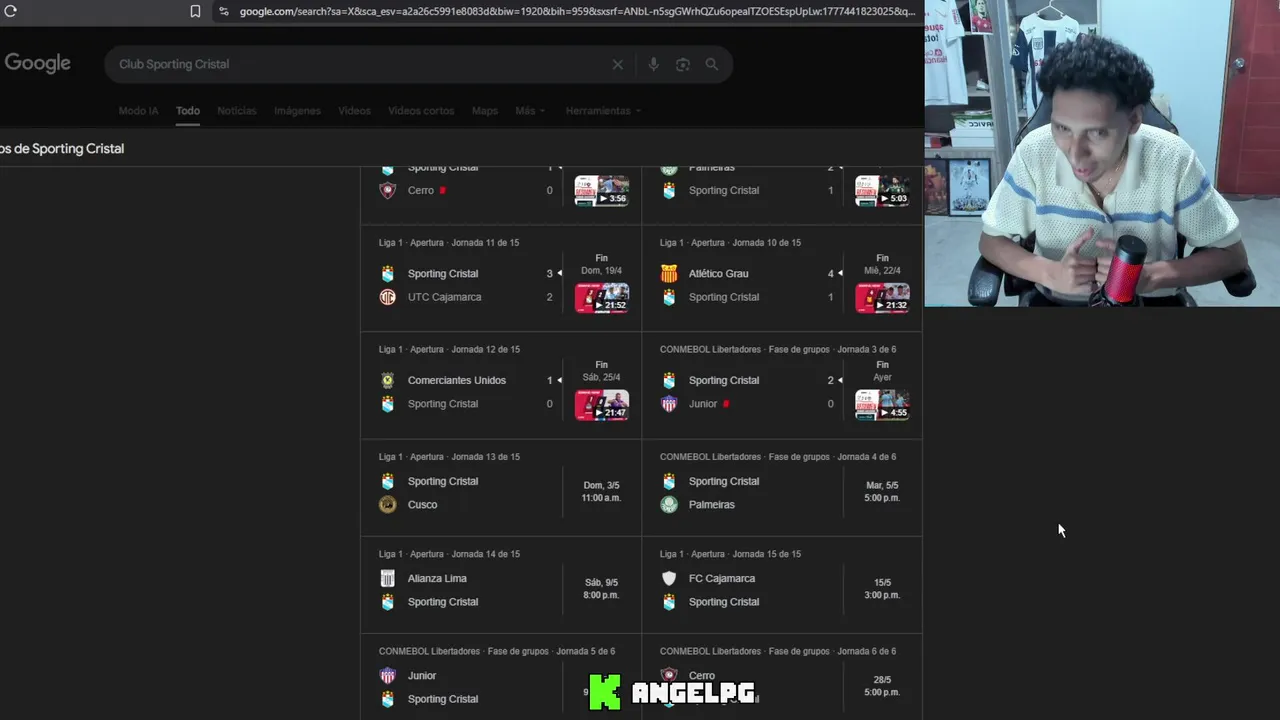Click the Comerciantes Unidos team crest
1280x720 pixels.
[388, 380]
